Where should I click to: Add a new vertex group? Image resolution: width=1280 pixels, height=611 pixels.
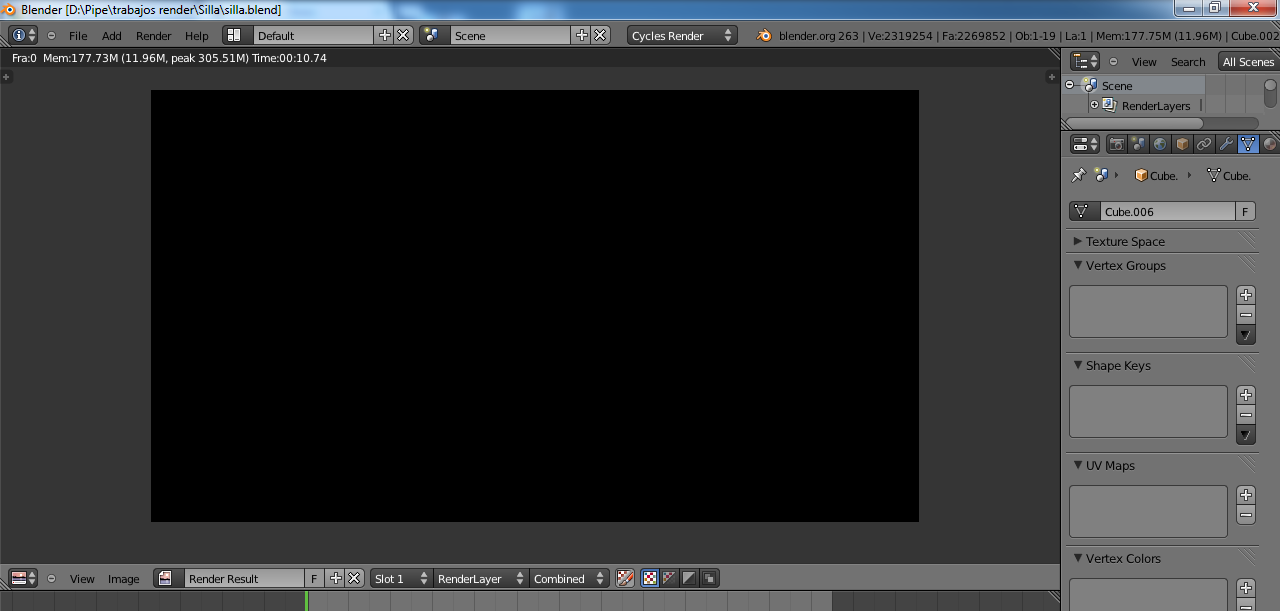(1246, 295)
